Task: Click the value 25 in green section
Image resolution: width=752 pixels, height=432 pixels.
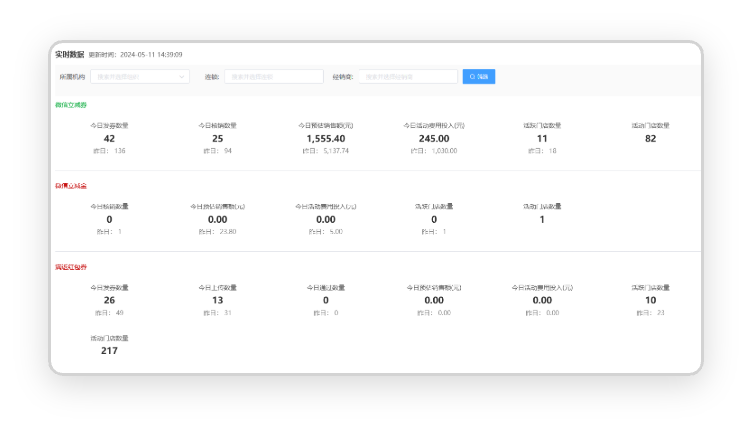Action: (218, 139)
